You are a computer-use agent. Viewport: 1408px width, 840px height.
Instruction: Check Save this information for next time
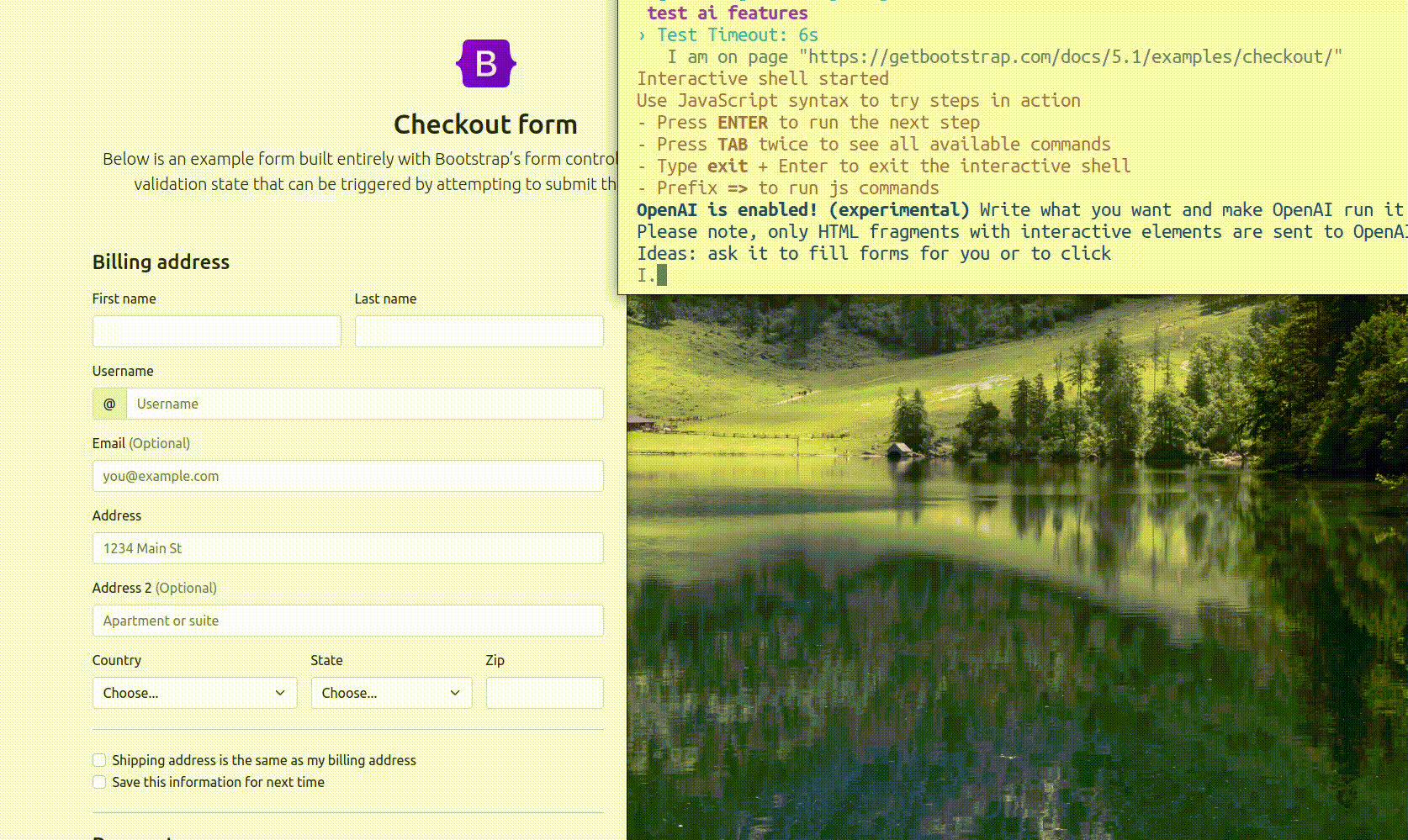pos(99,782)
